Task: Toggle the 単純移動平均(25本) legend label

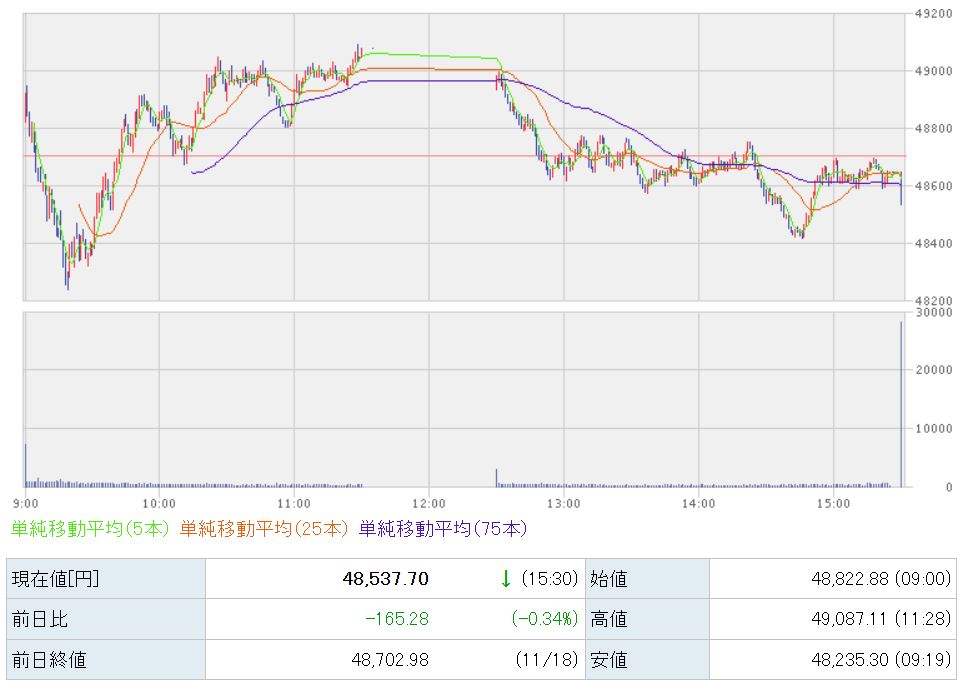Action: (265, 528)
